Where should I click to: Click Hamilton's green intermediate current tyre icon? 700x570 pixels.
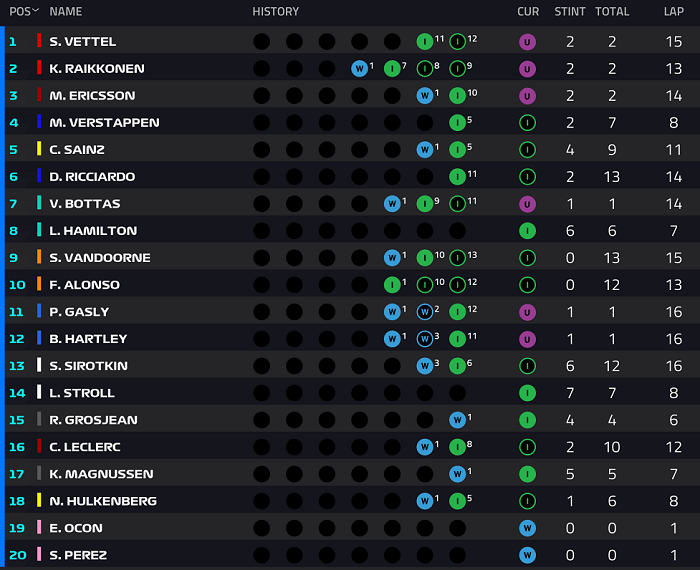click(527, 231)
